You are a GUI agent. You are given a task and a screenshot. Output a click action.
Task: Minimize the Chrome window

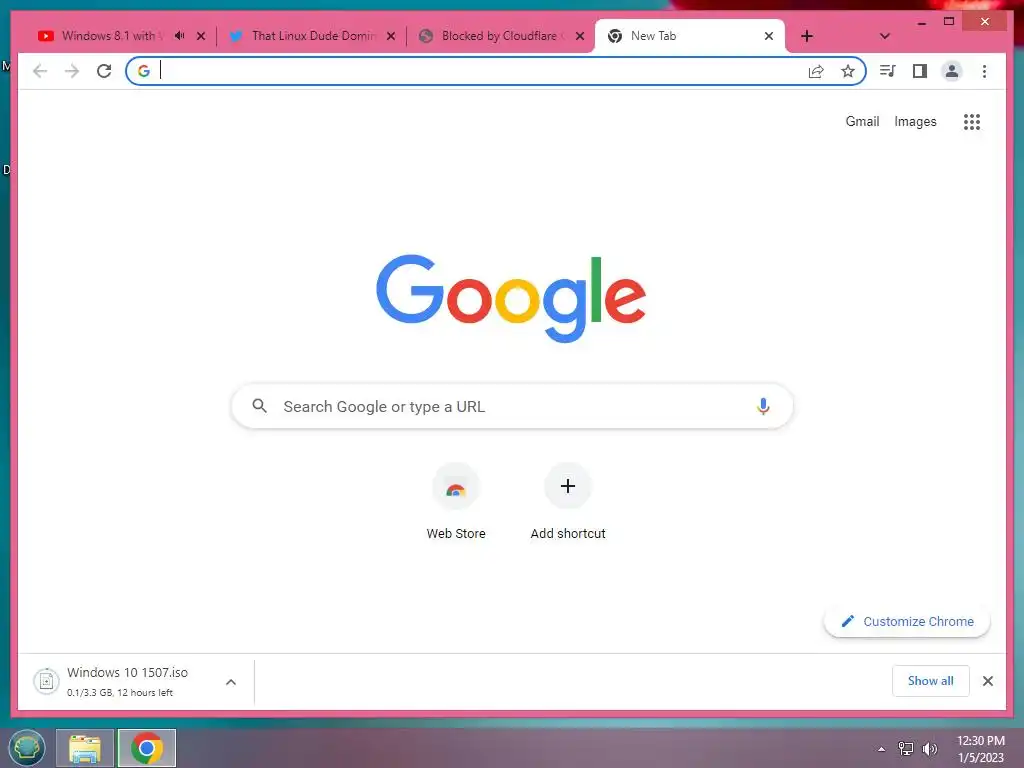pos(921,22)
